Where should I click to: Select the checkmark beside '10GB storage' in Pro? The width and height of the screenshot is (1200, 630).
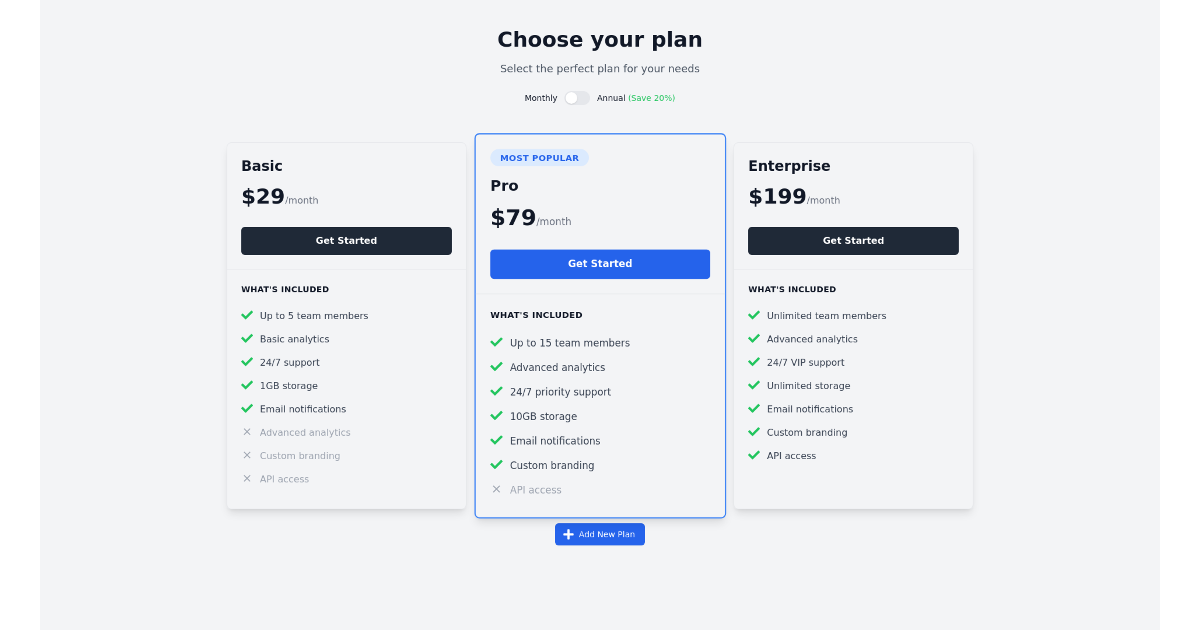pos(497,416)
